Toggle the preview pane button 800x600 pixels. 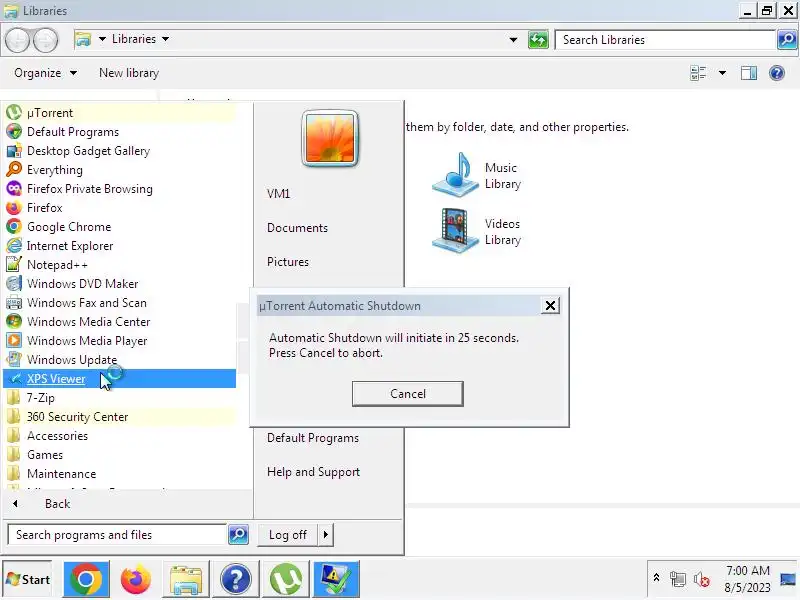[748, 73]
